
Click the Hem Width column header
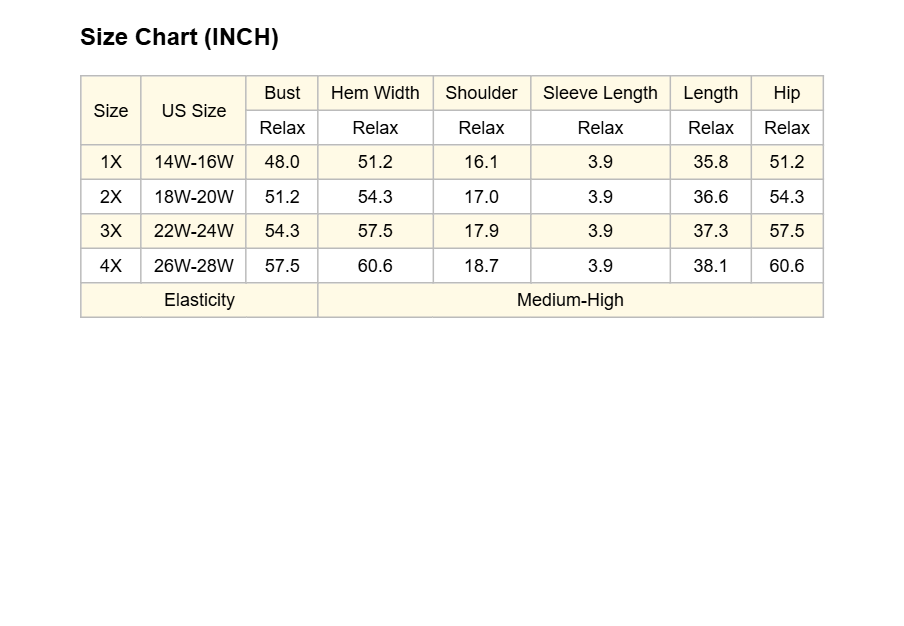point(375,93)
